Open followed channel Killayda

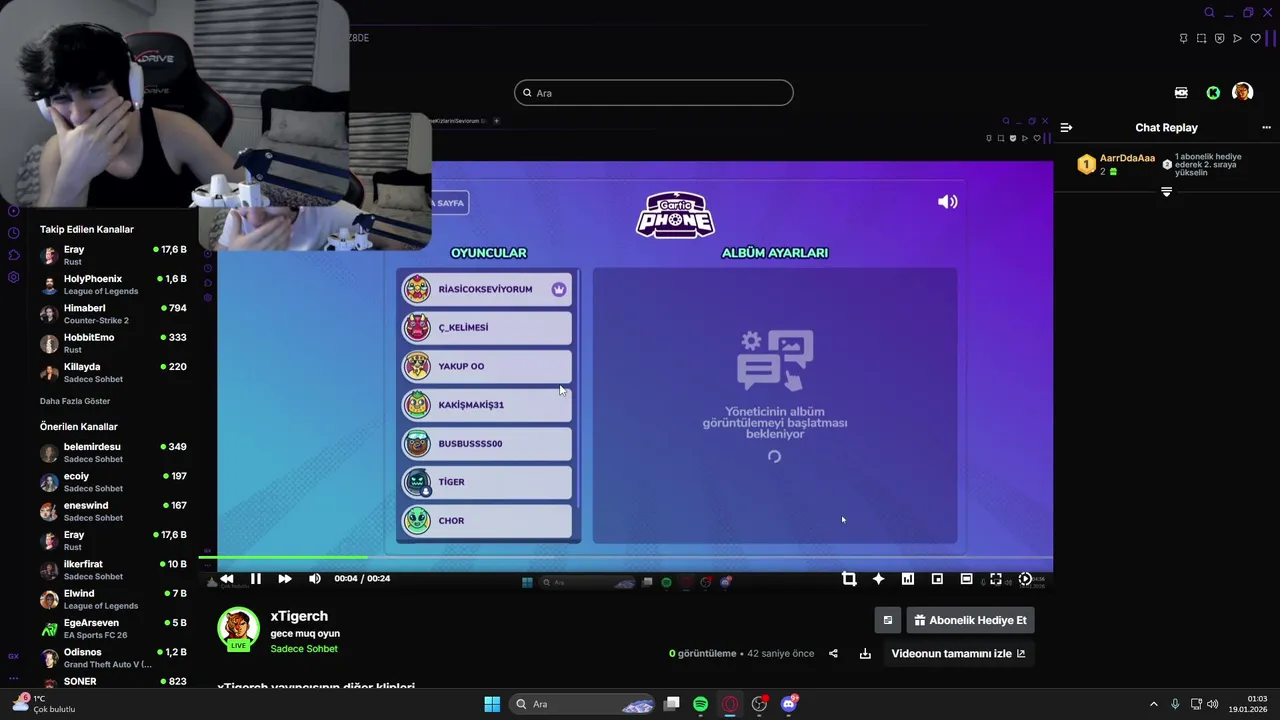coord(113,372)
